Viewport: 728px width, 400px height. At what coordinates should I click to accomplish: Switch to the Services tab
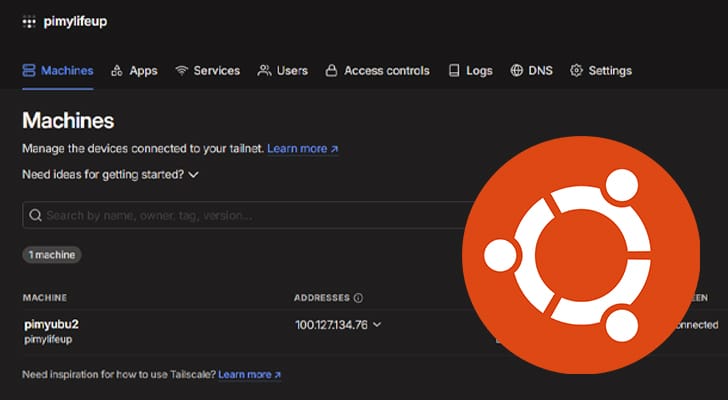(208, 71)
